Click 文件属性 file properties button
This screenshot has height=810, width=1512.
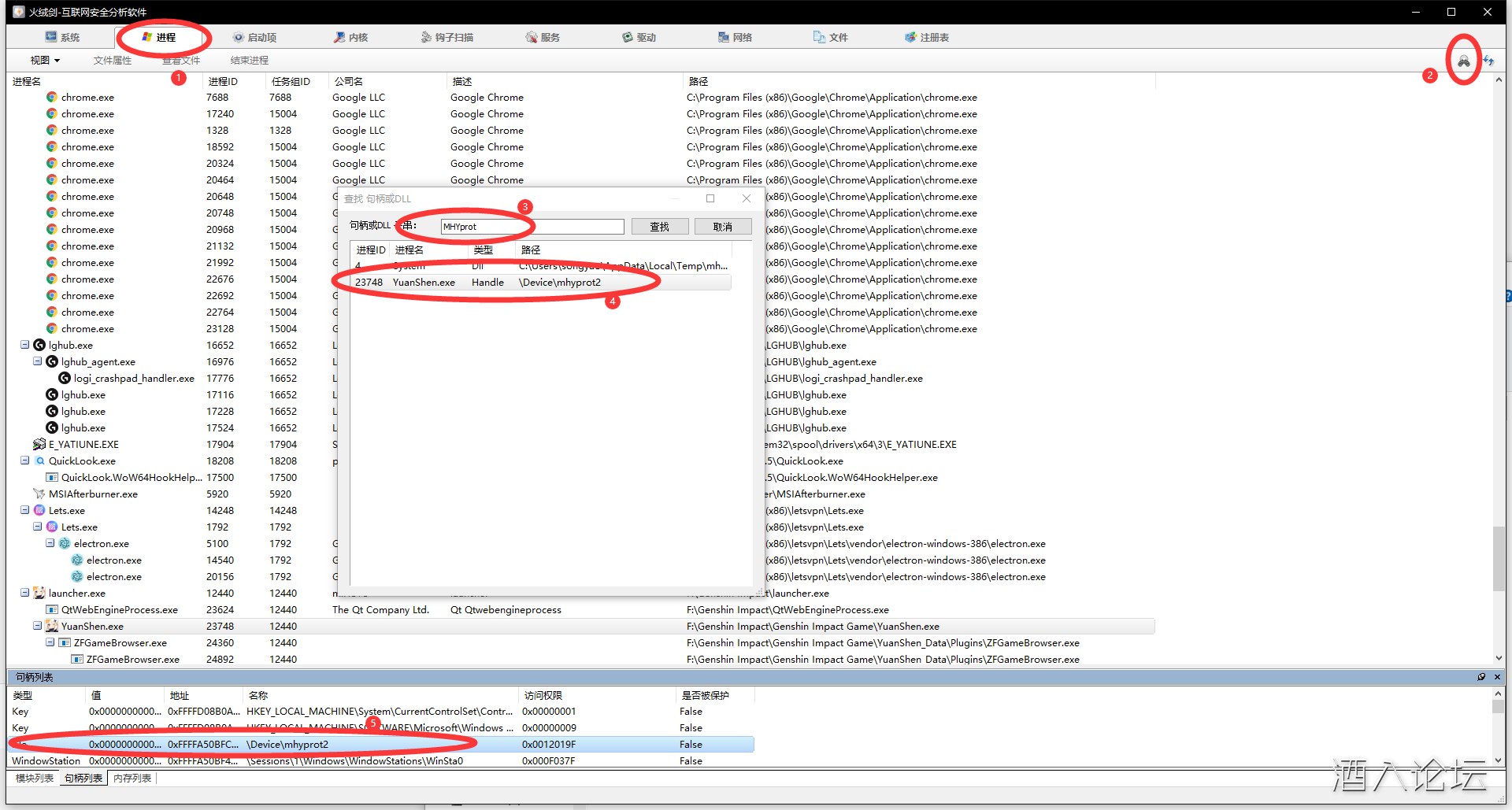pos(113,60)
